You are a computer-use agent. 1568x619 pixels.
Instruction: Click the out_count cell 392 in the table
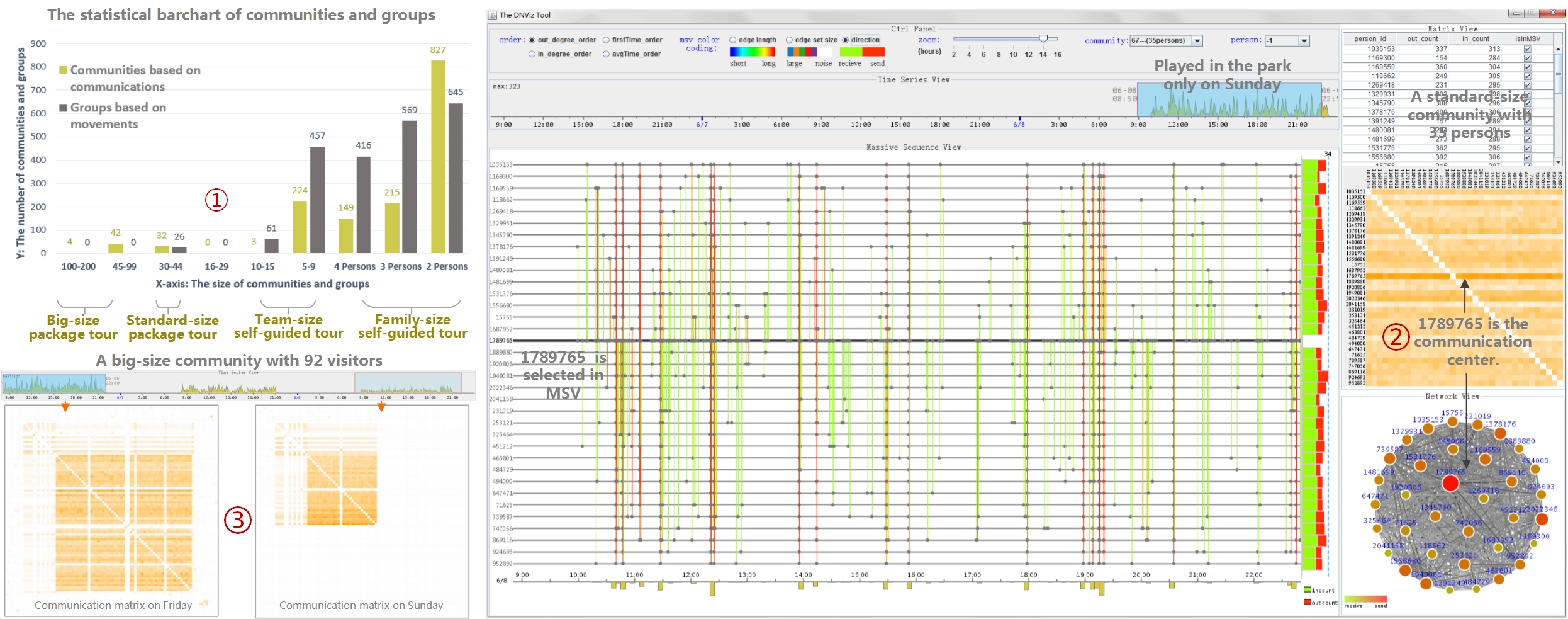pos(1422,157)
